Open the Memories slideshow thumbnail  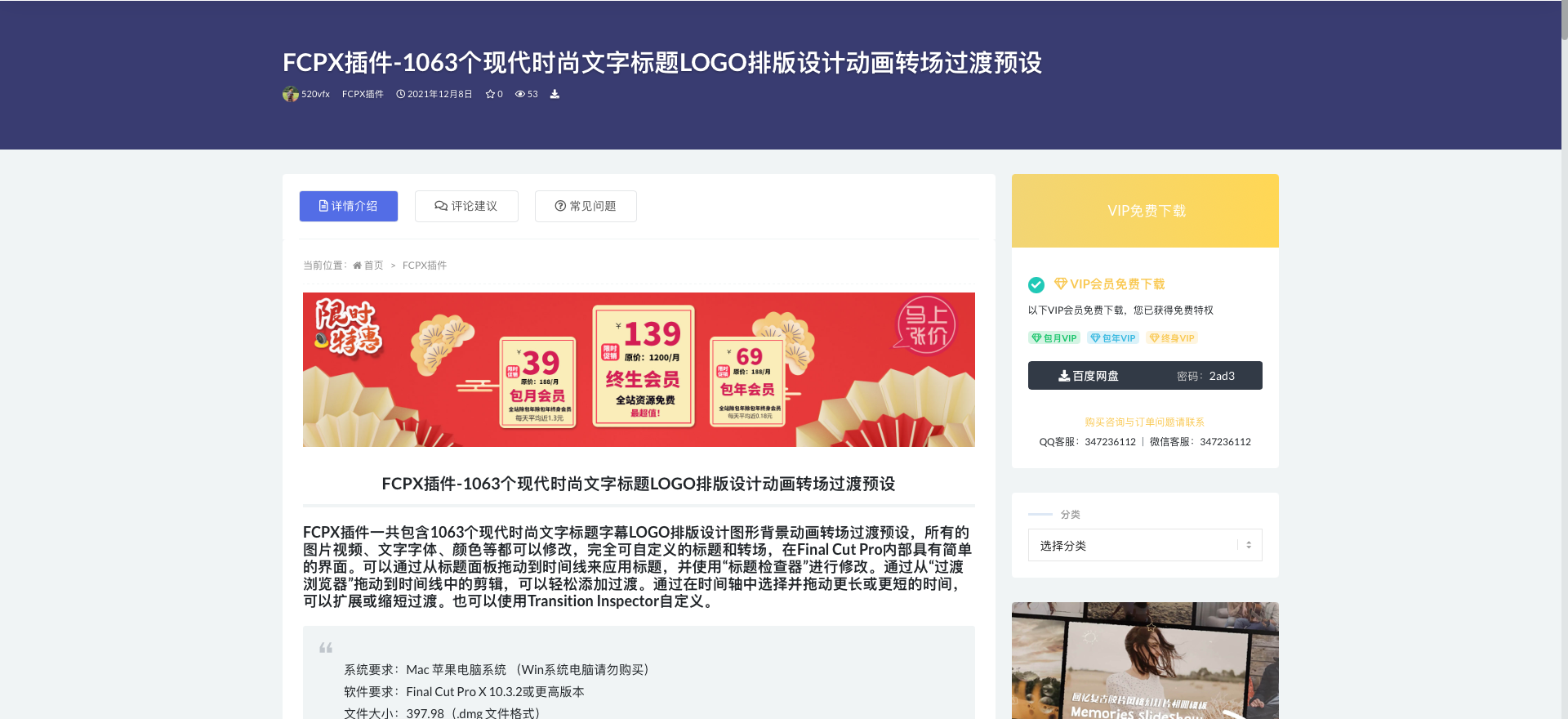[x=1145, y=660]
